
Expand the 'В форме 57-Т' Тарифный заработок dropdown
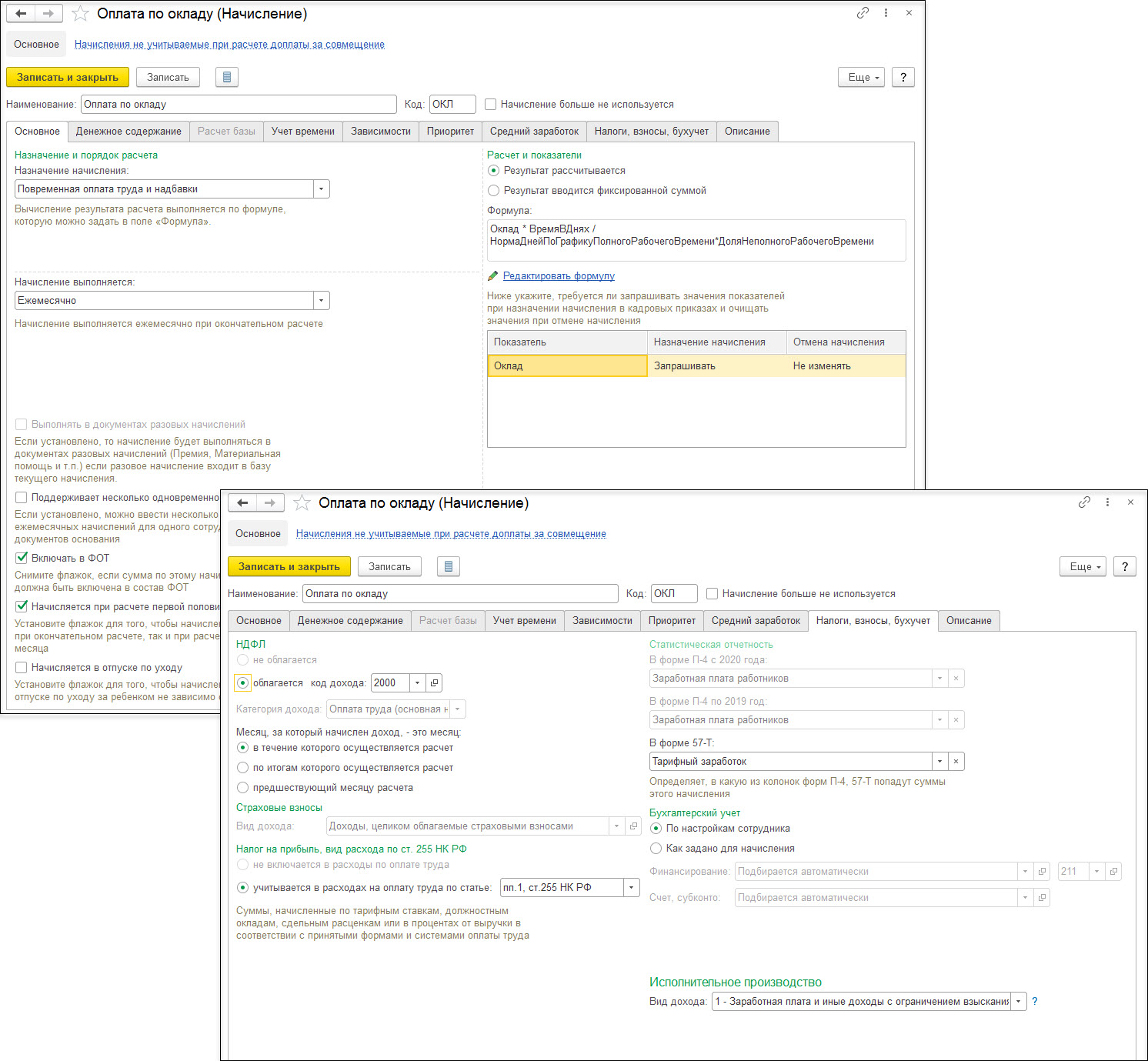coord(939,762)
